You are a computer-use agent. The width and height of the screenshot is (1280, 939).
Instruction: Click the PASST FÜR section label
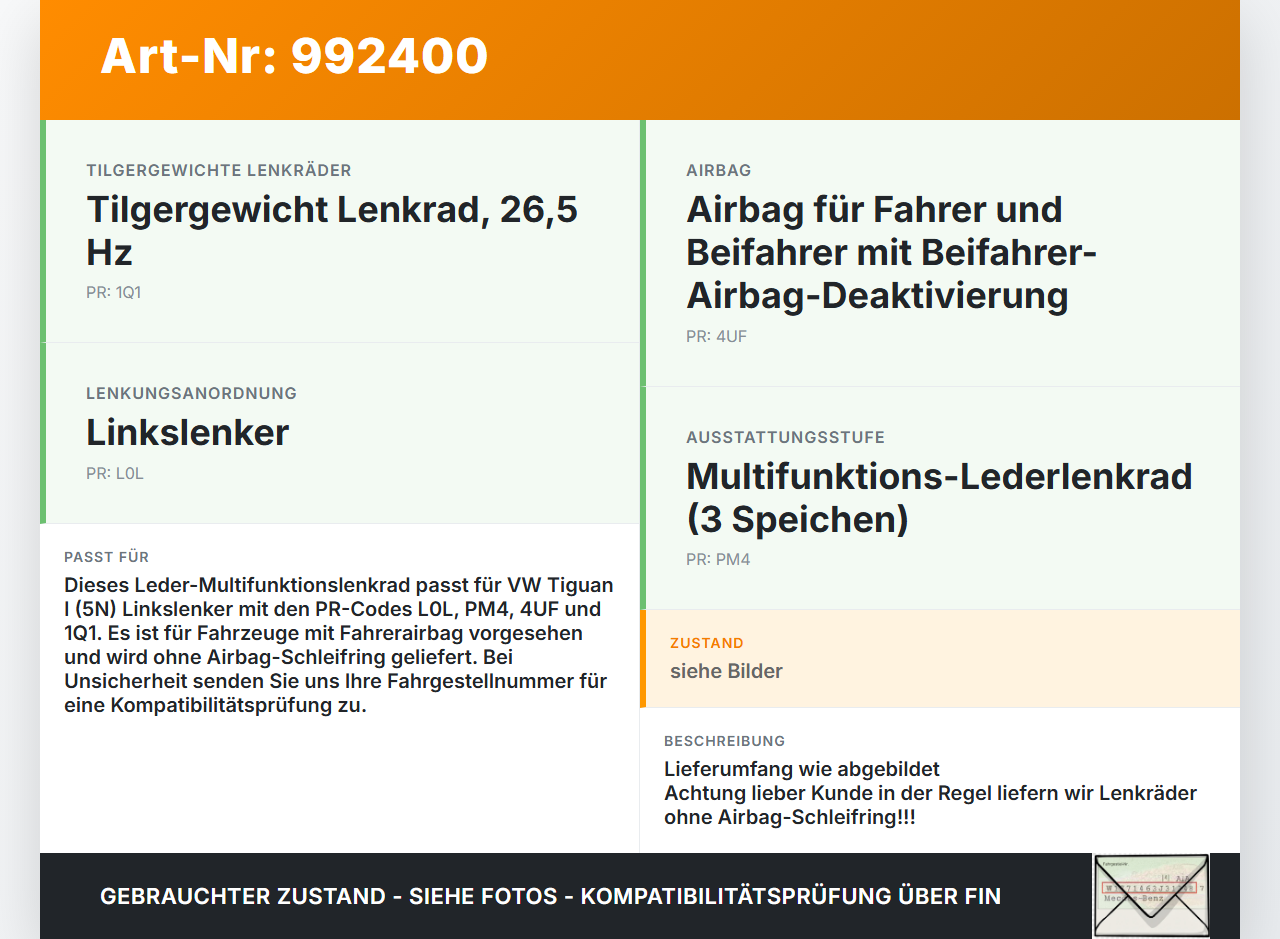click(x=106, y=557)
